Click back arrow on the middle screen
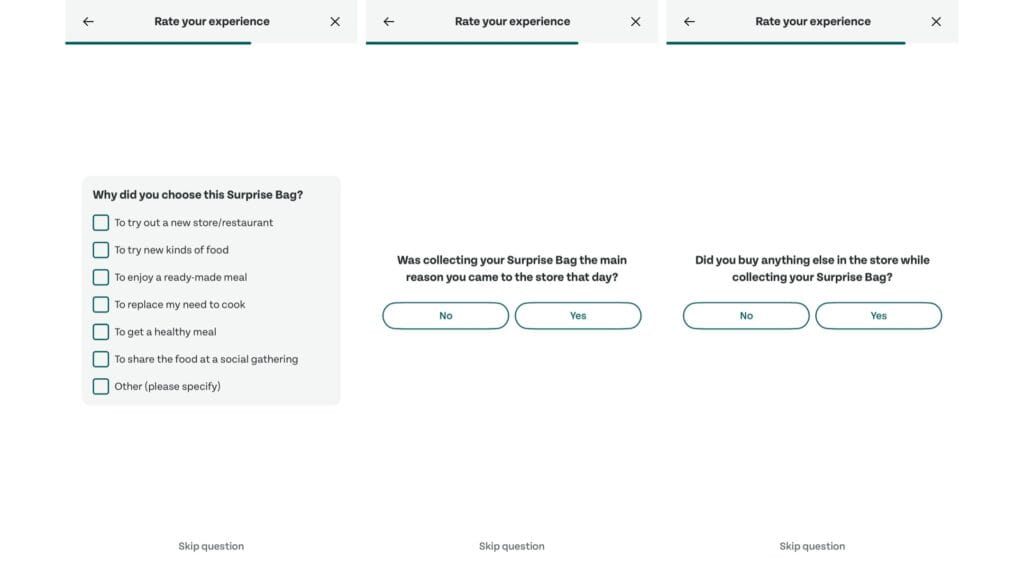The image size is (1024, 576). point(389,22)
